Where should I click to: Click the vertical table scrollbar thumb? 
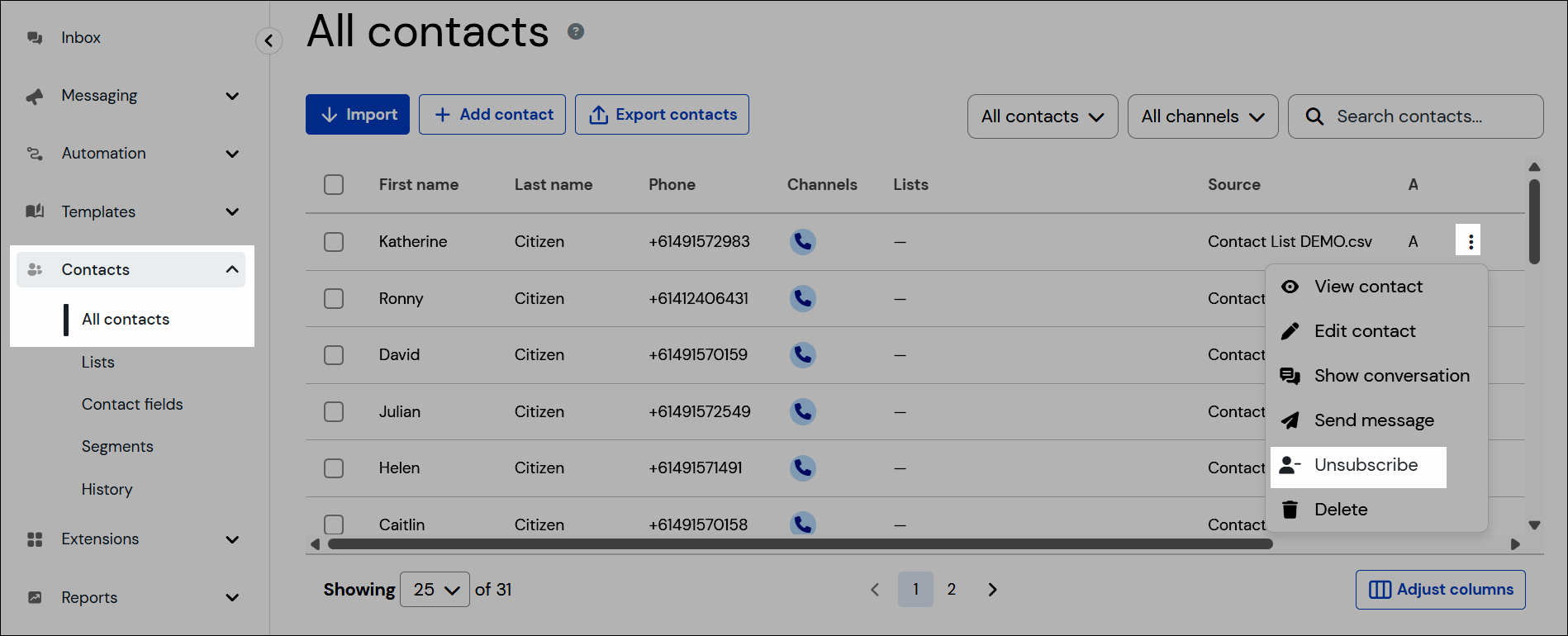pyautogui.click(x=1534, y=221)
